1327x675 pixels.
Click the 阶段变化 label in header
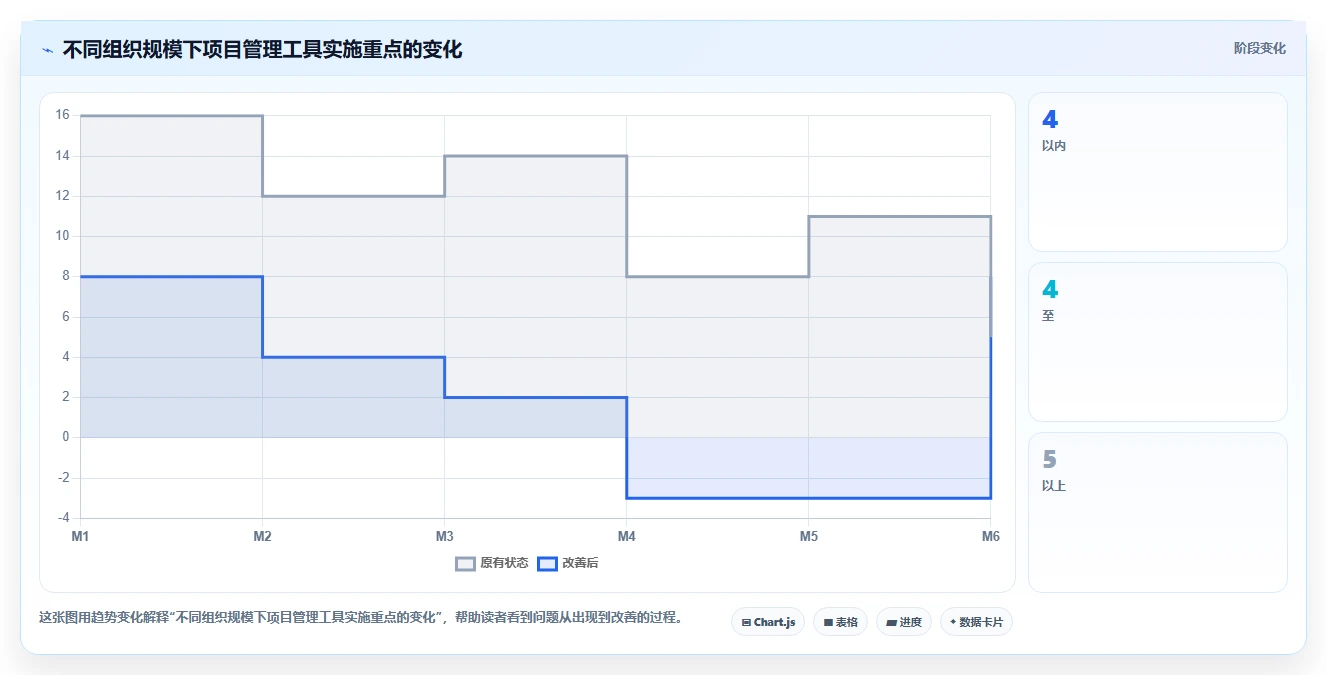pyautogui.click(x=1259, y=48)
